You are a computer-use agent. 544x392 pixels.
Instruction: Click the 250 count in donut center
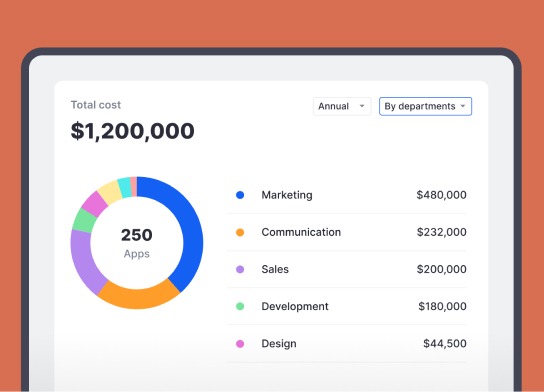pos(137,235)
